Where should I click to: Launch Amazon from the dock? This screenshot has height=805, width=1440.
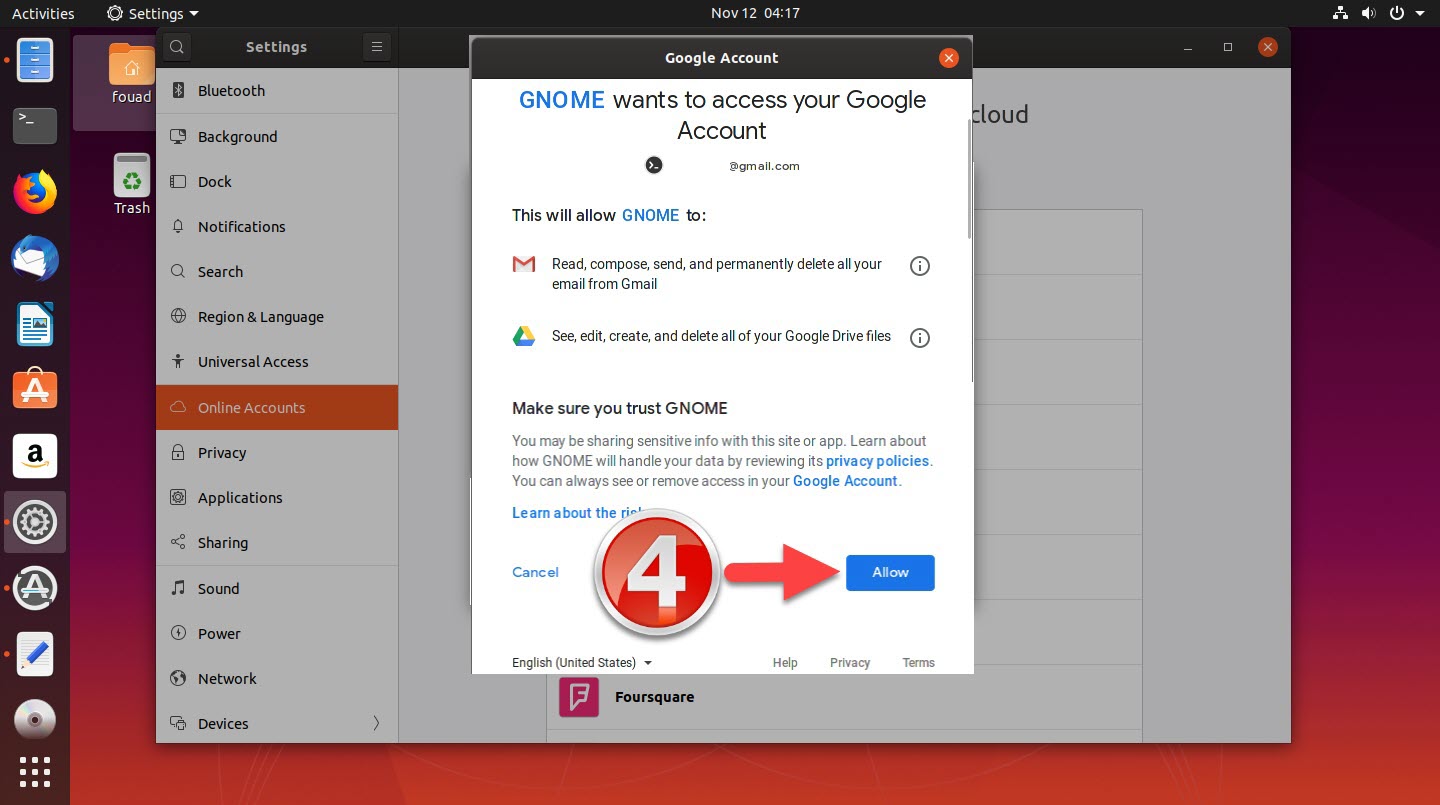click(35, 456)
